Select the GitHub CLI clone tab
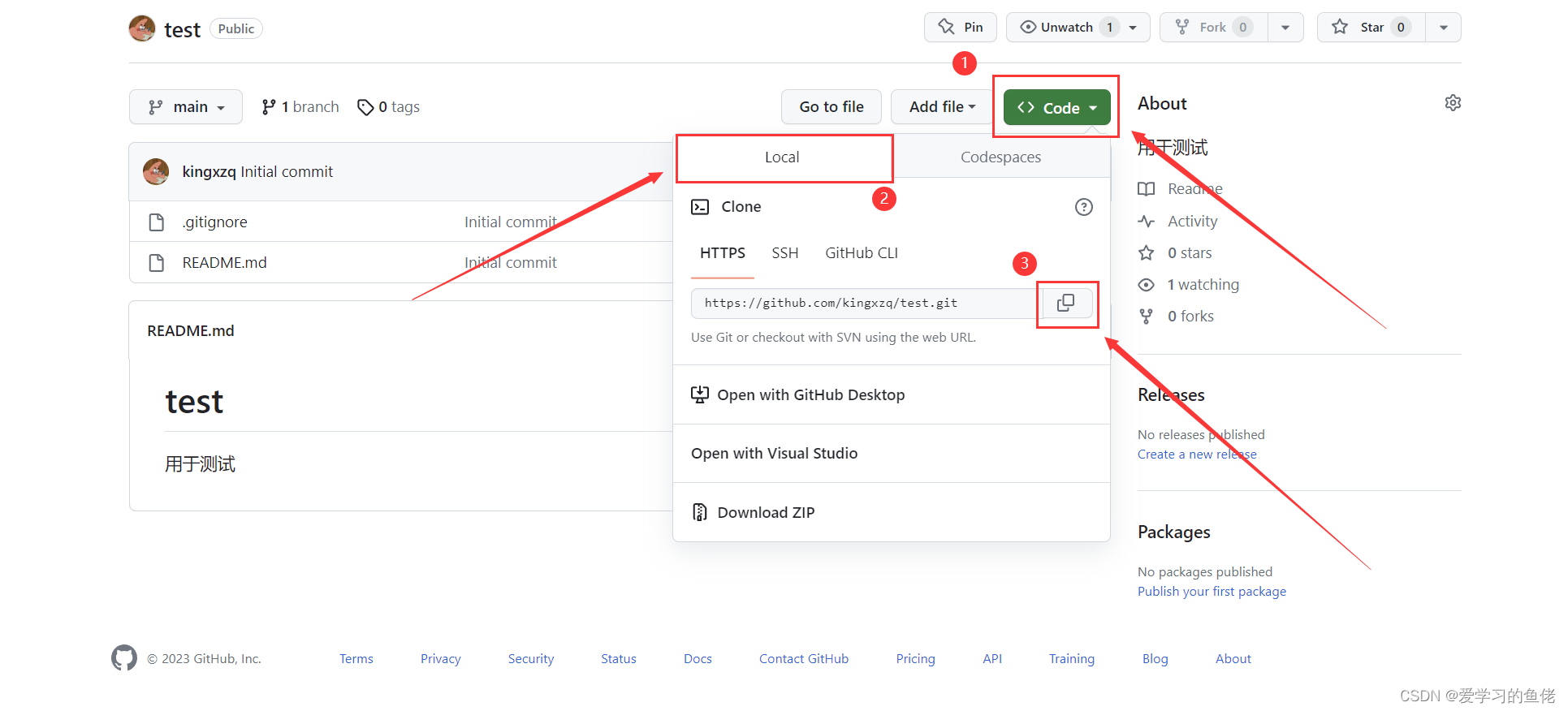This screenshot has height=711, width=1568. [862, 253]
